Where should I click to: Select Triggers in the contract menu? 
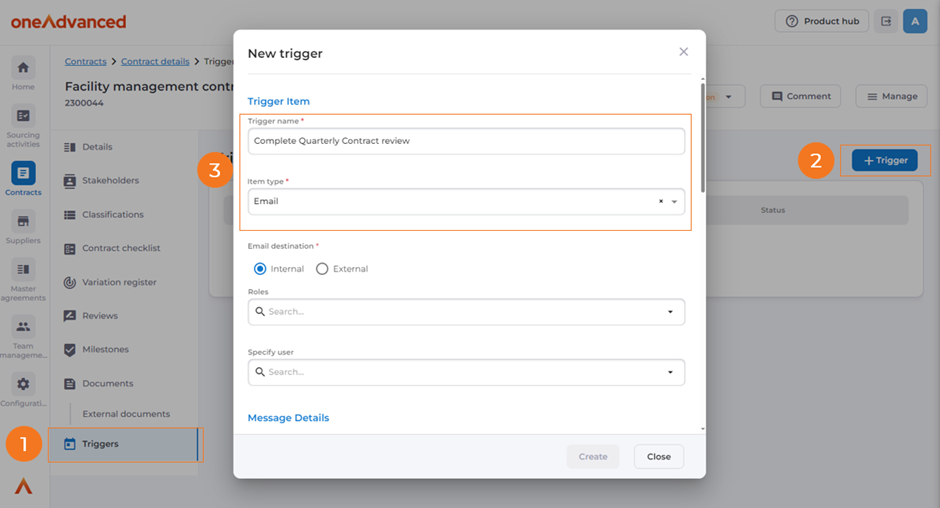pyautogui.click(x=100, y=444)
